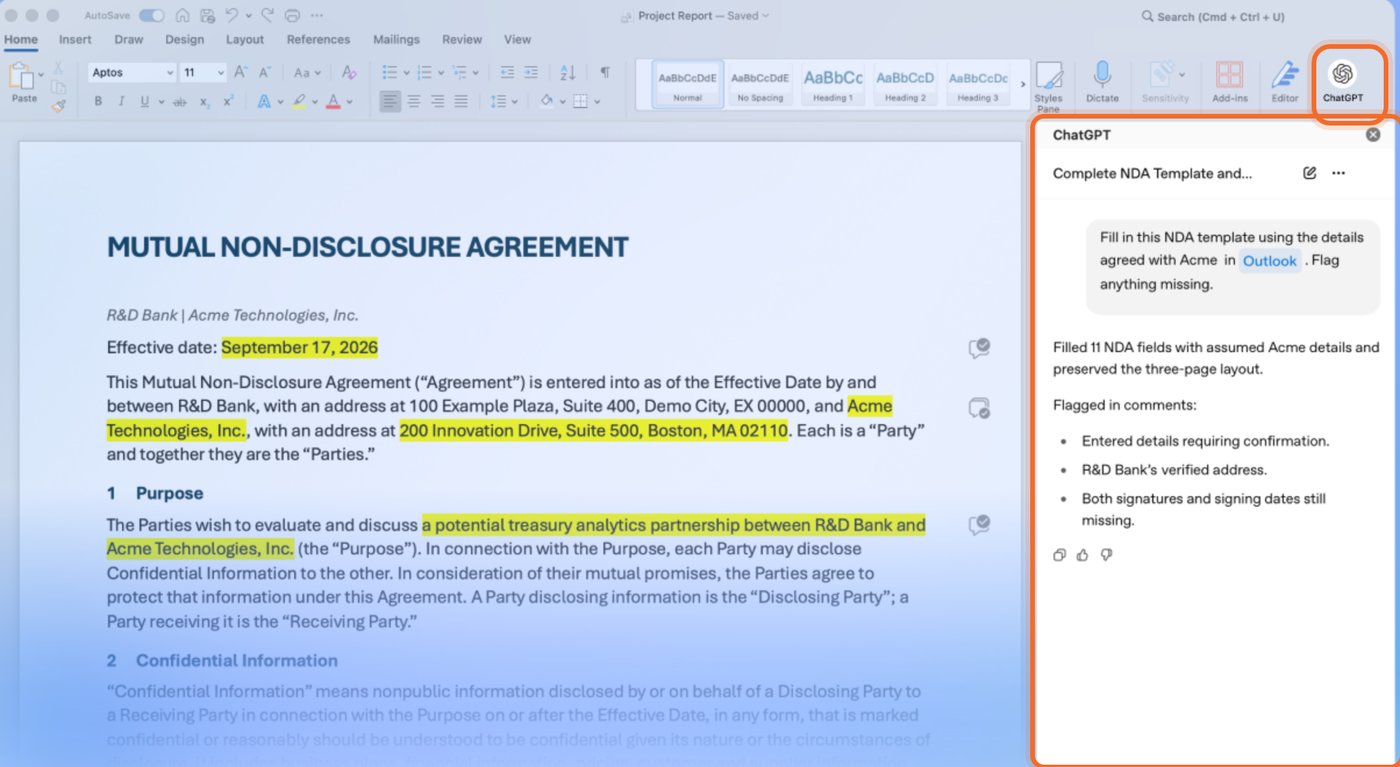Undo the last action
The height and width of the screenshot is (767, 1400).
pyautogui.click(x=232, y=16)
